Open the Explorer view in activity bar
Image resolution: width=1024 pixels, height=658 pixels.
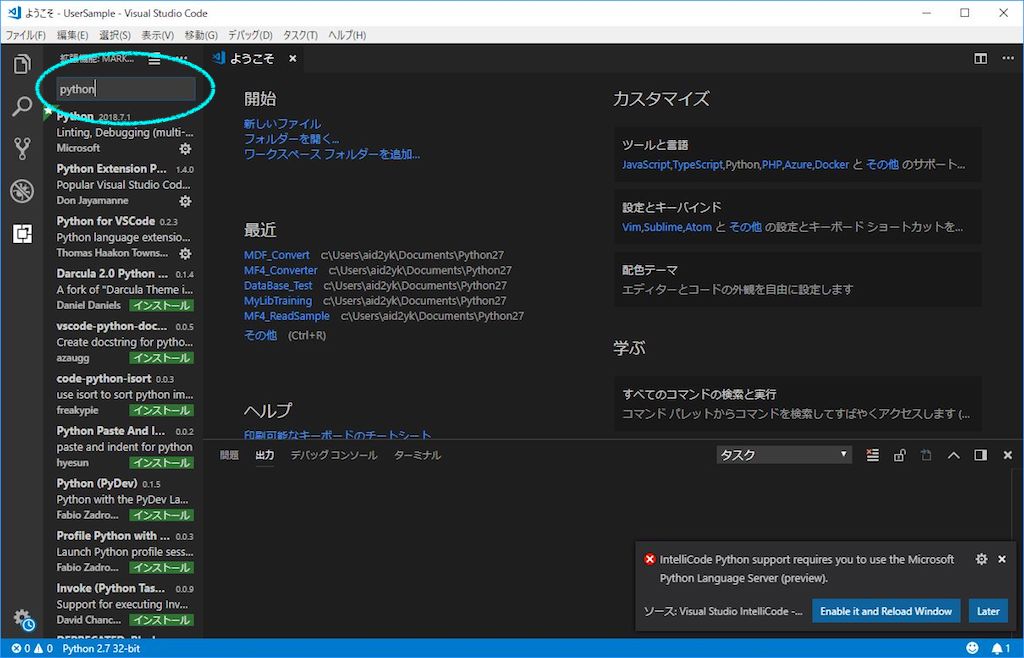coord(22,65)
